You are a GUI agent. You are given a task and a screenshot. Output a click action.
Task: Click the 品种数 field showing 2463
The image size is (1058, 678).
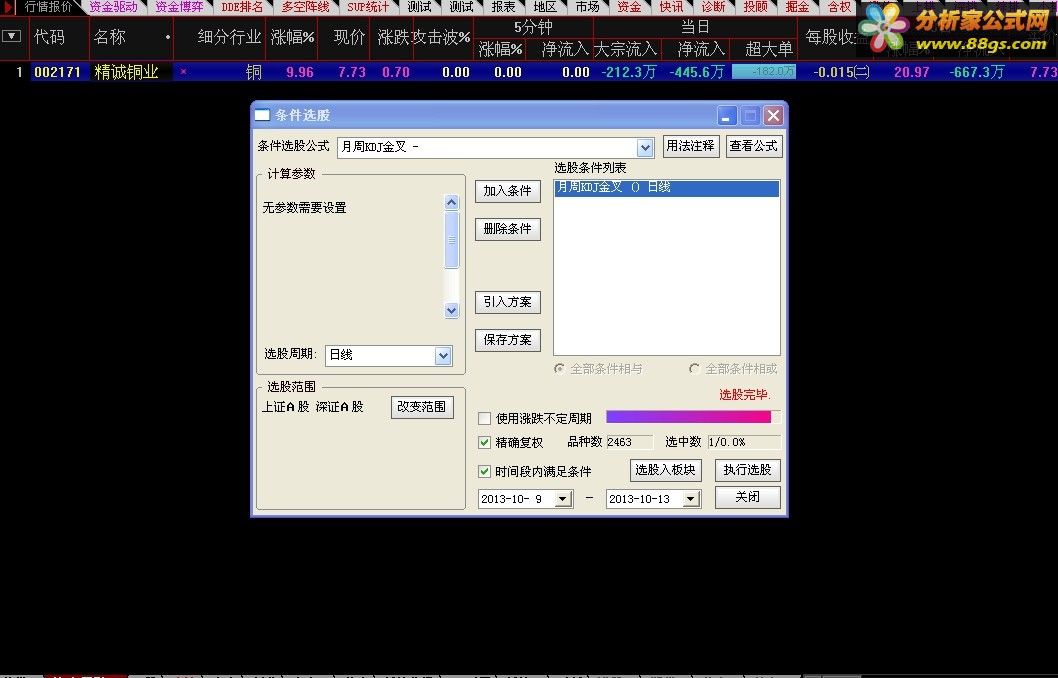629,443
